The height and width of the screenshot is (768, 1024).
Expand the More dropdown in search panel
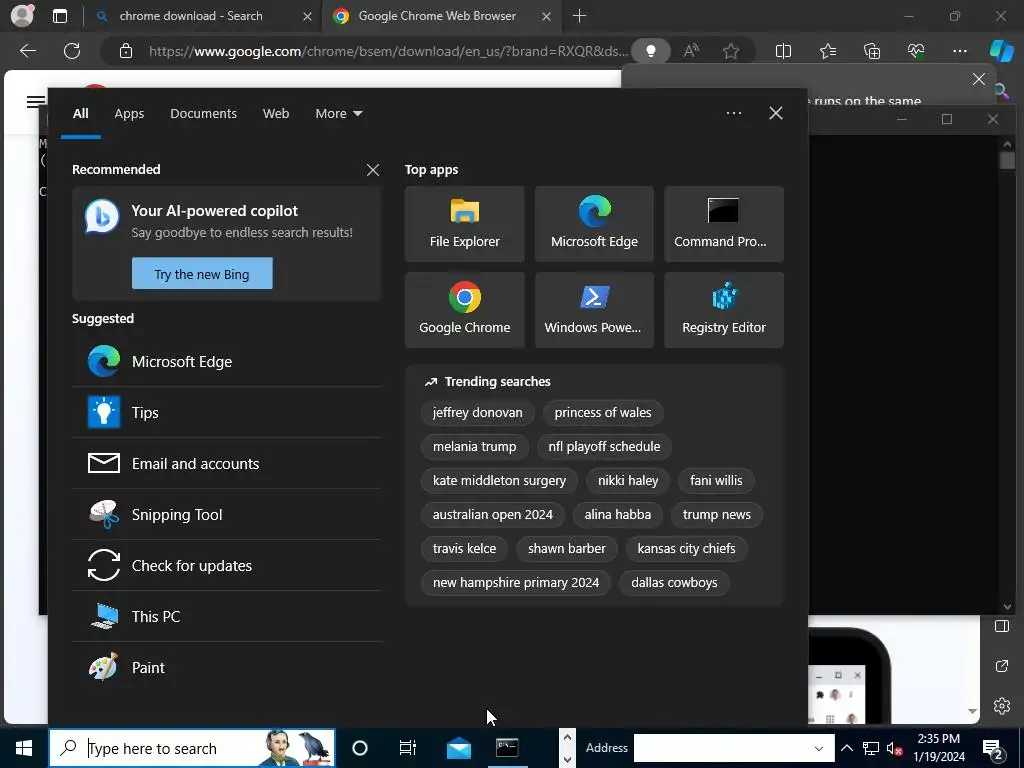click(338, 114)
